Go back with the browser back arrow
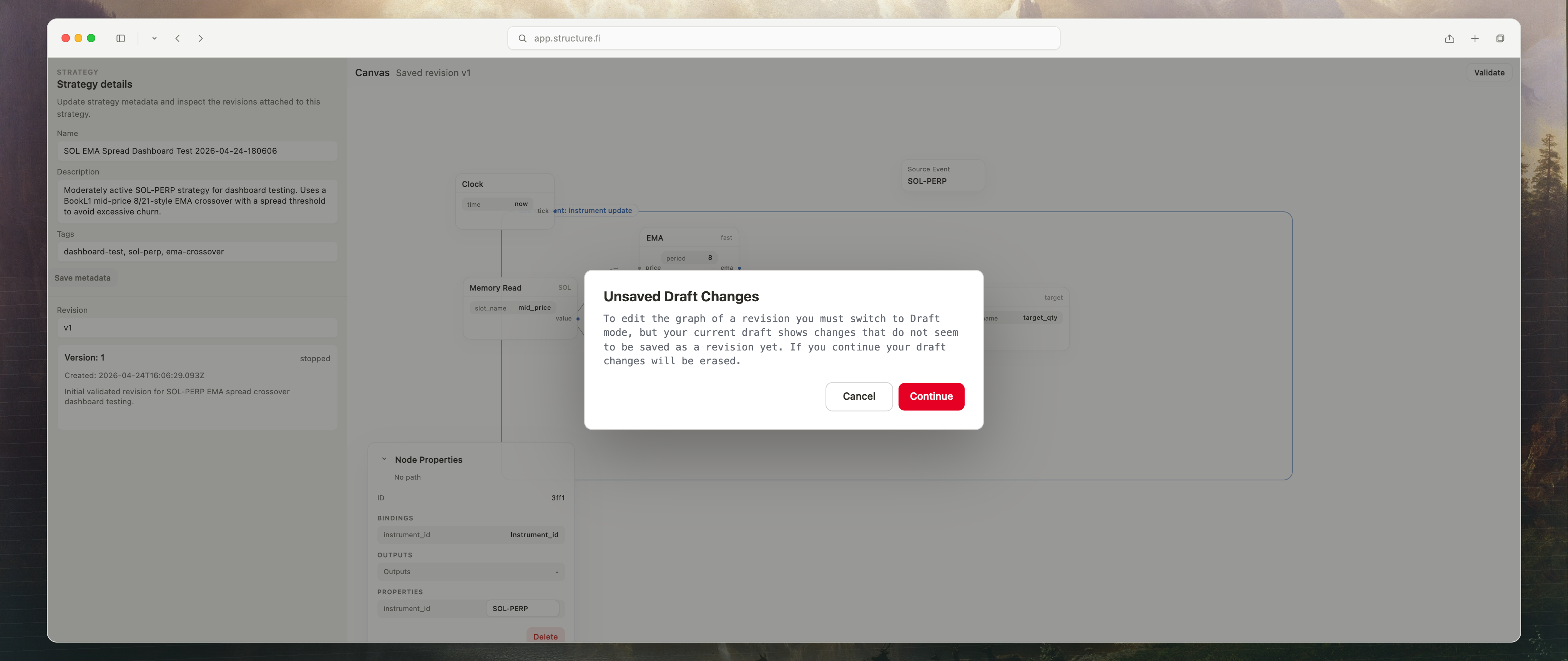 [x=178, y=38]
